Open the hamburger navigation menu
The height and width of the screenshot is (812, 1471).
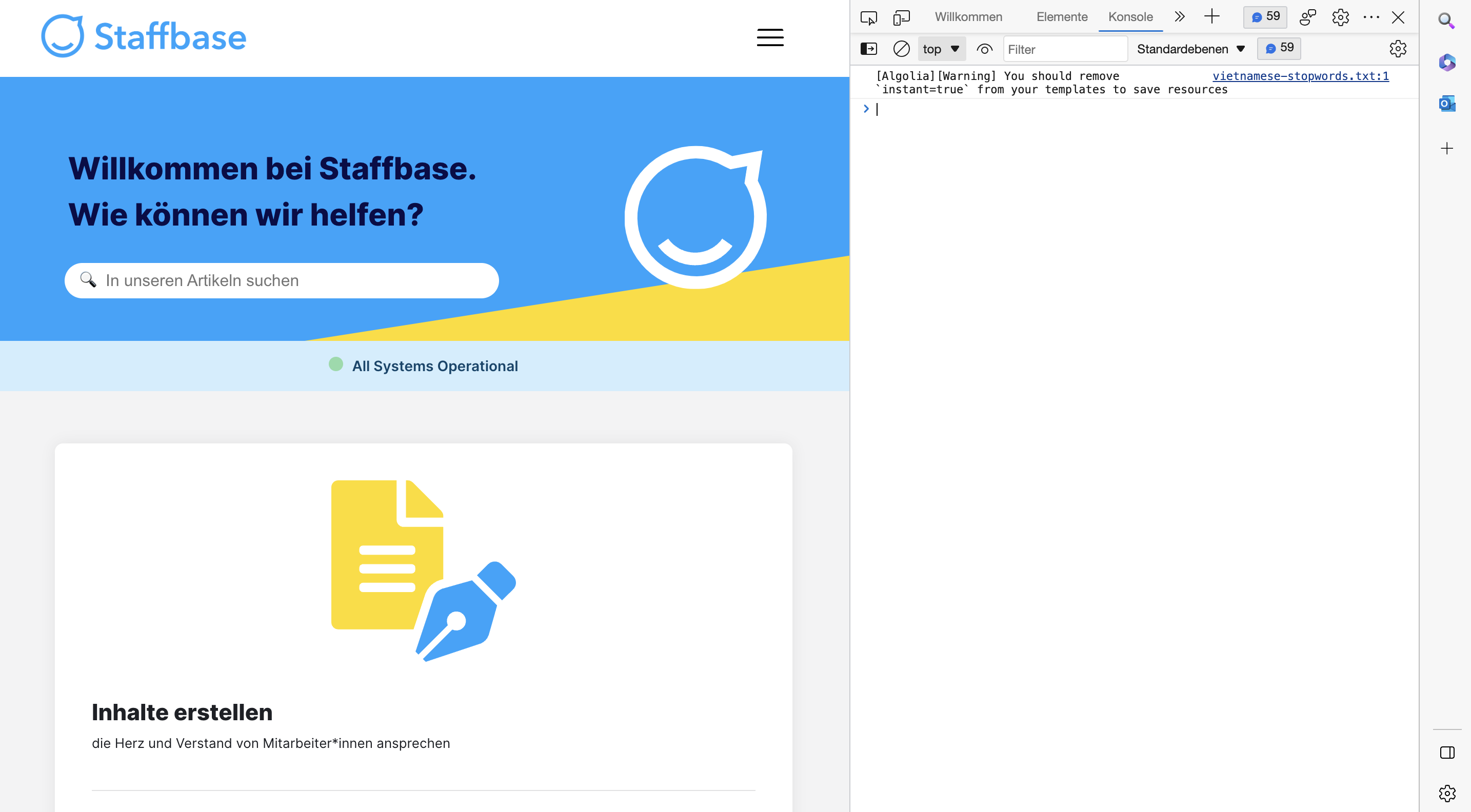770,37
